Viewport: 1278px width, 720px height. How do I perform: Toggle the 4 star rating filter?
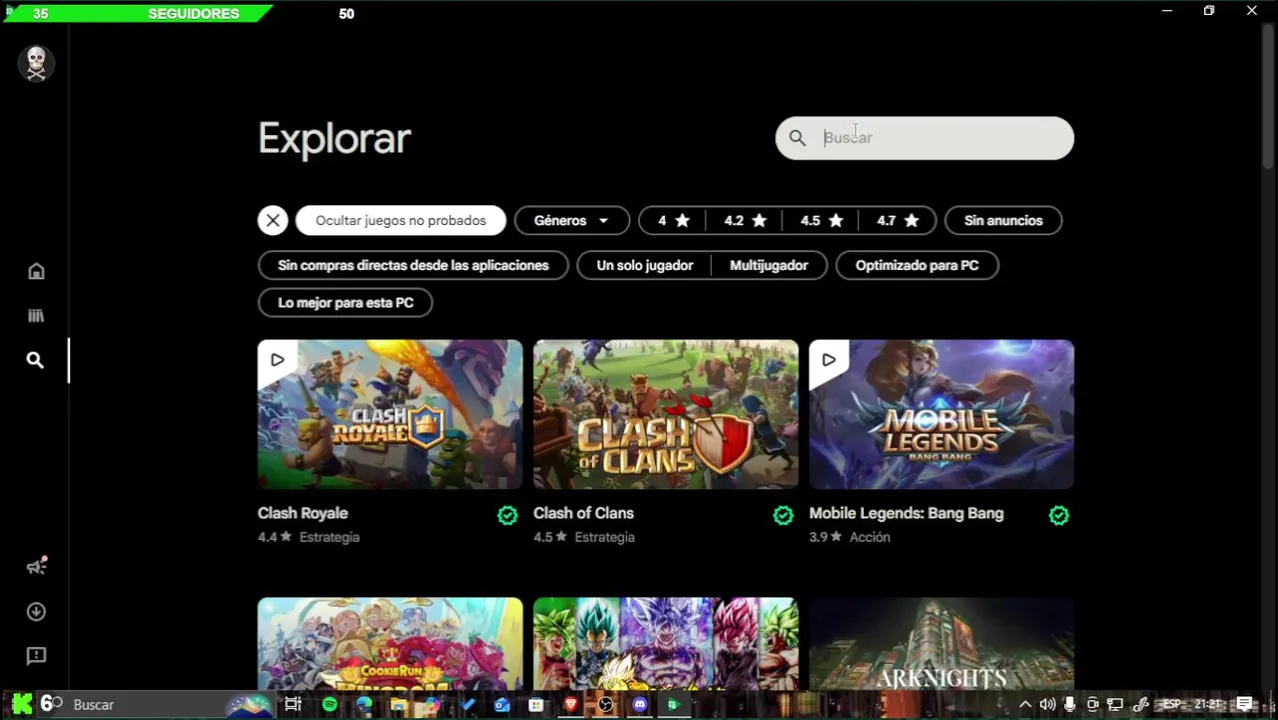(673, 220)
